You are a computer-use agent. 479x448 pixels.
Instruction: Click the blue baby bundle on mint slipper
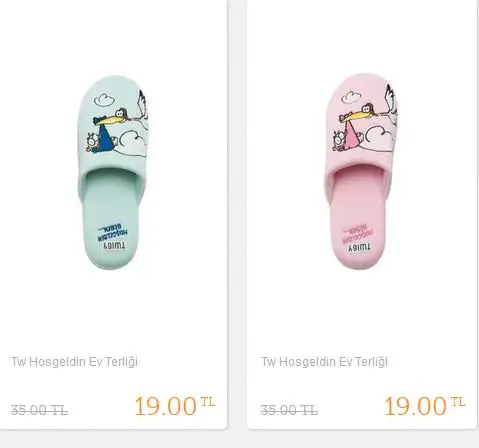coord(104,139)
